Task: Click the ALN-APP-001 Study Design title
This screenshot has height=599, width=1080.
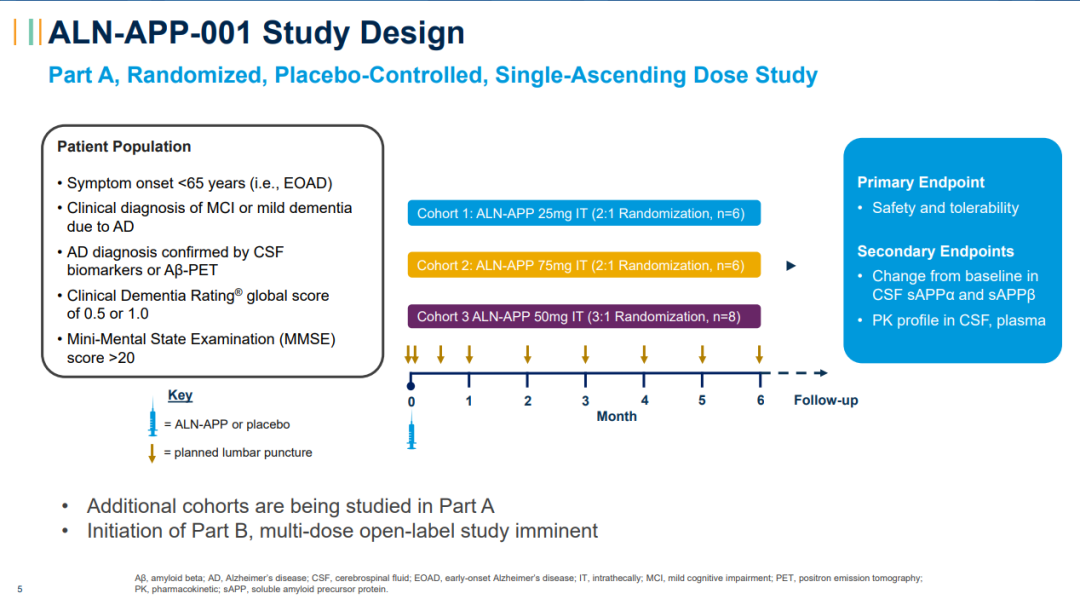Action: tap(256, 33)
